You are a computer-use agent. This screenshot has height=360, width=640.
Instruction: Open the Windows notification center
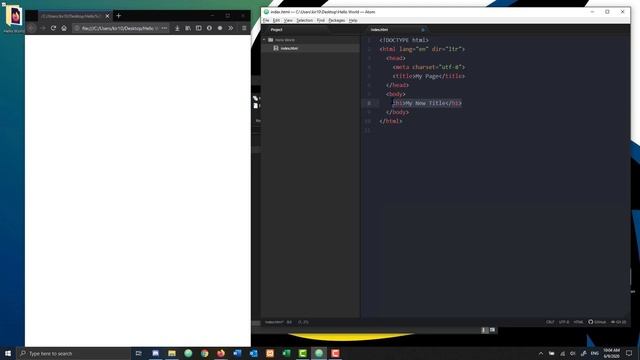(x=629, y=353)
